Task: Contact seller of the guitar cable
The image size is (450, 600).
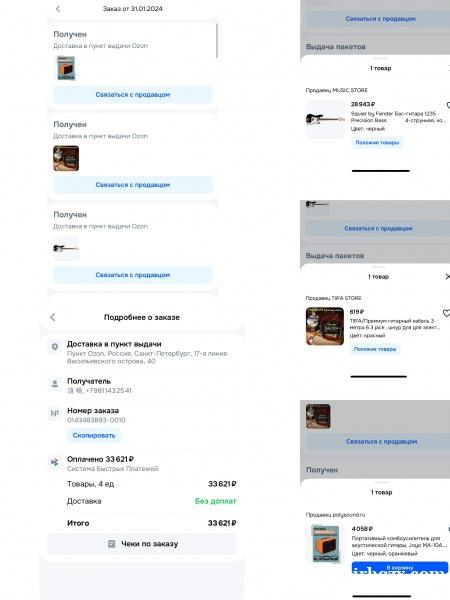Action: pos(132,185)
